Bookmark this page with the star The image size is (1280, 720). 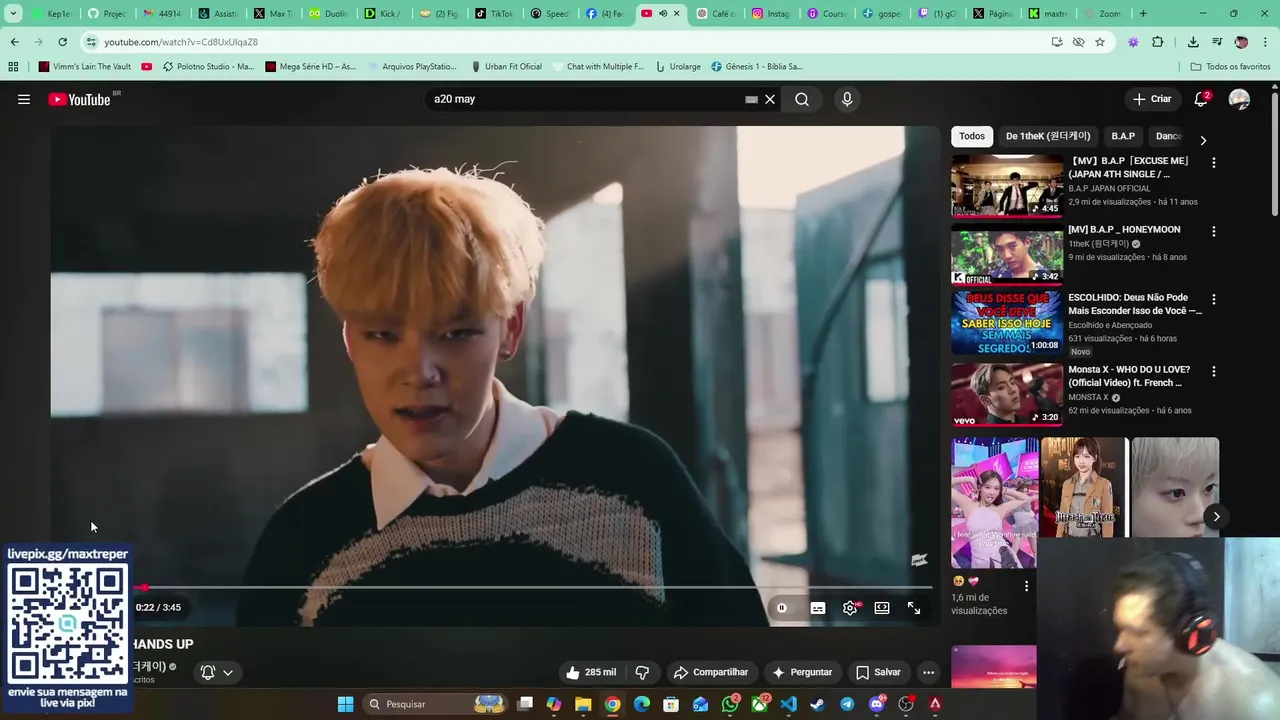tap(1100, 42)
